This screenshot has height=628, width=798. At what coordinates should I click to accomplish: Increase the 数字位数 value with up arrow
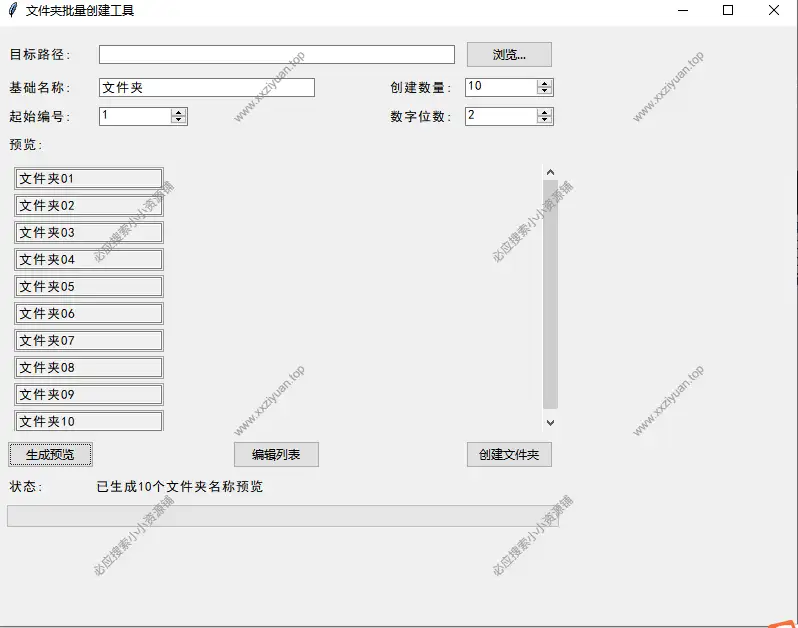pyautogui.click(x=545, y=112)
